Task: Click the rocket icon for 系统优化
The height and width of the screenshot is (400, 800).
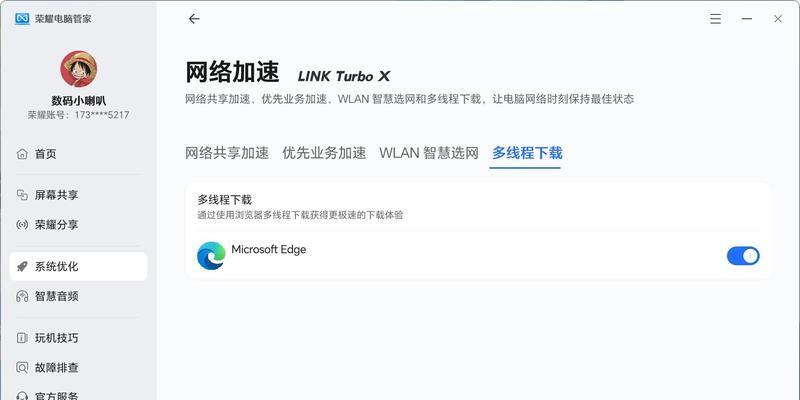Action: click(22, 266)
